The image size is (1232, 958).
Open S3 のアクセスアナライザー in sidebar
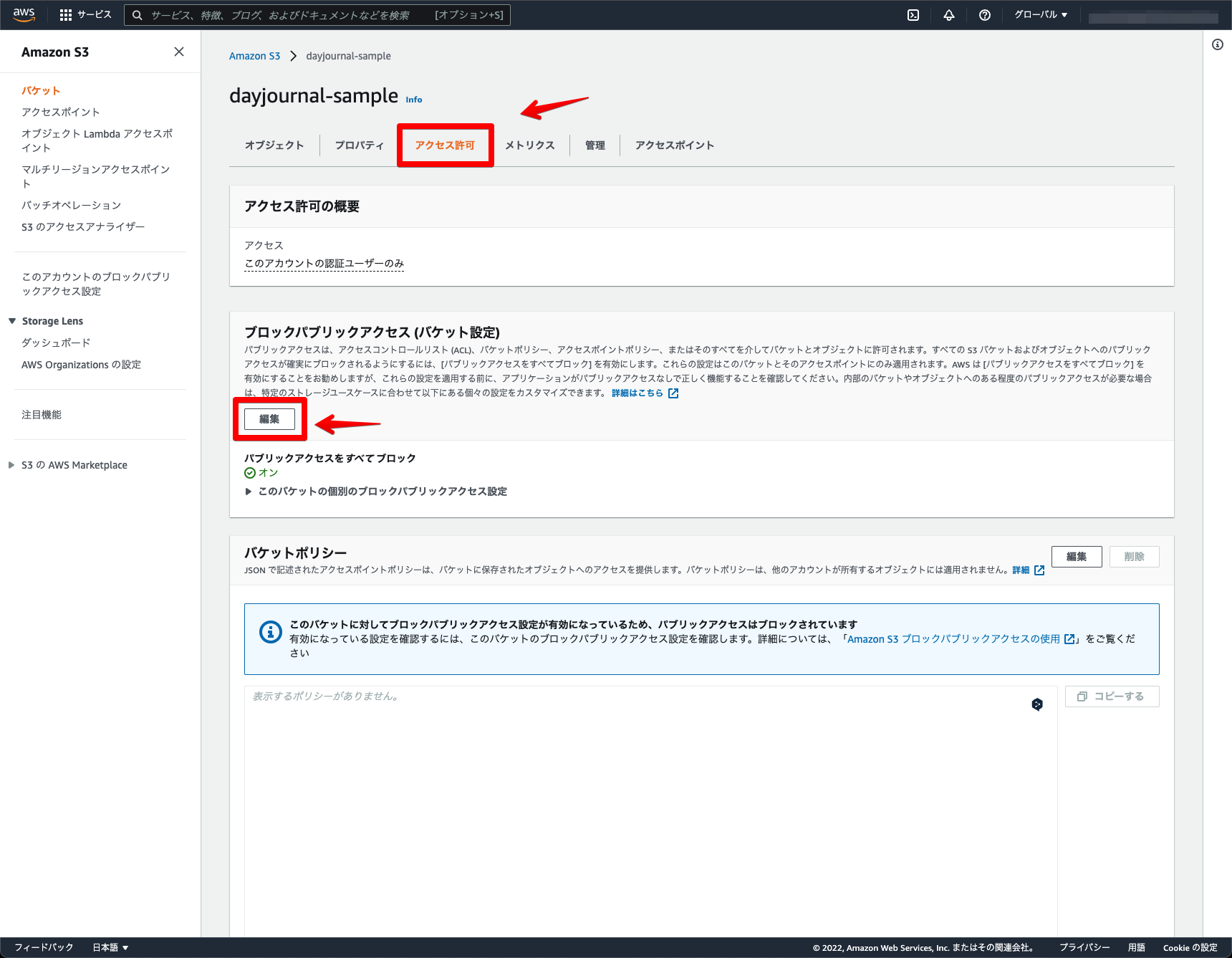[83, 227]
